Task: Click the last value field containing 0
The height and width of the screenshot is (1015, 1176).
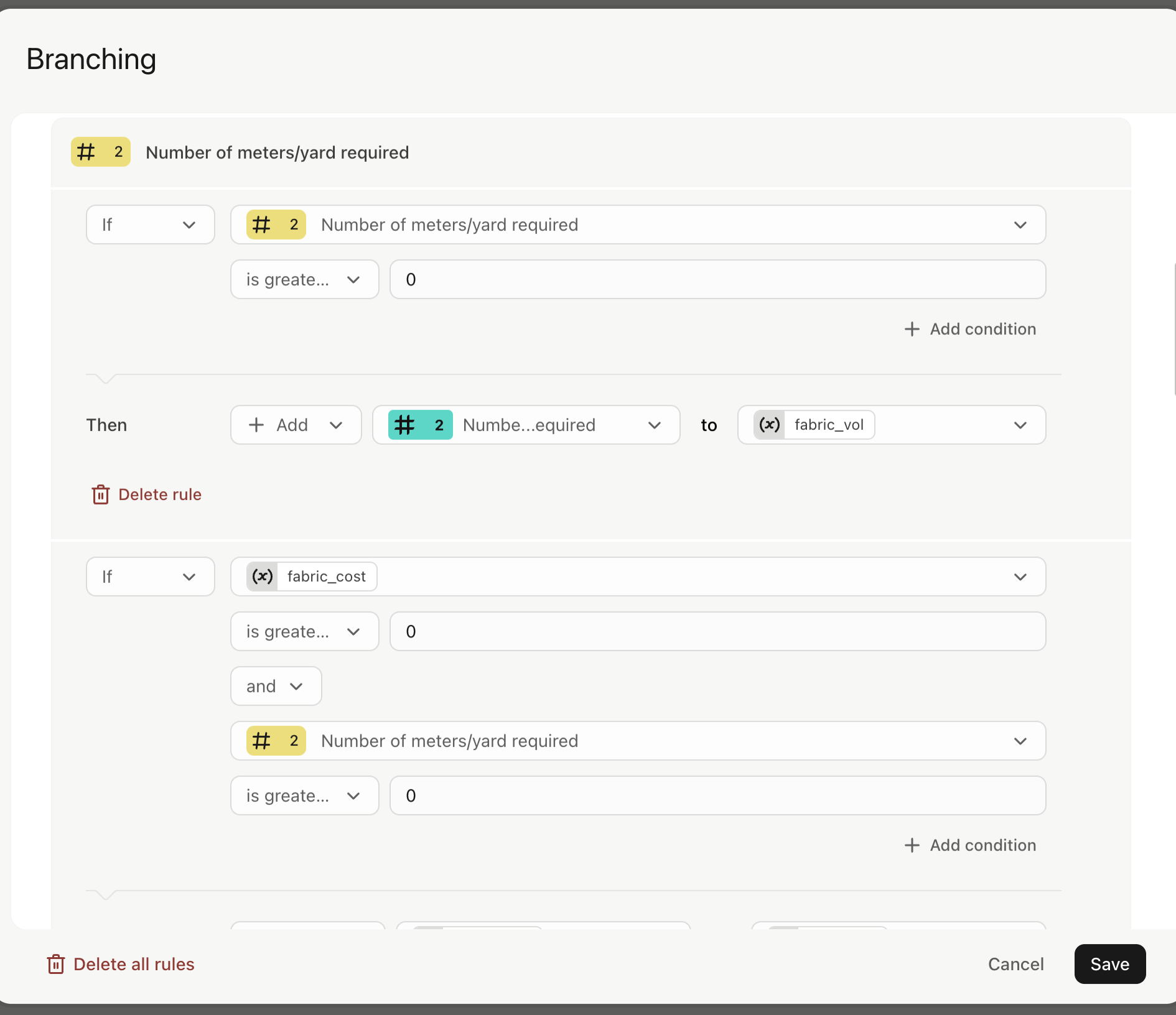Action: pyautogui.click(x=717, y=795)
